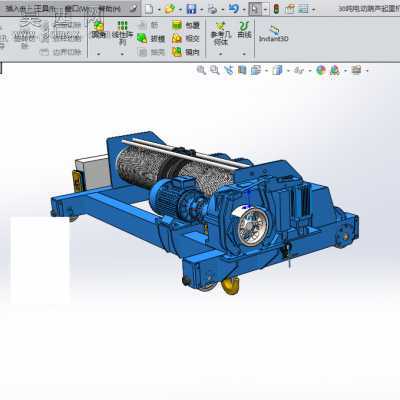This screenshot has width=400, height=400.
Task: Open file properties icon in top toolbar
Action: pos(290,9)
